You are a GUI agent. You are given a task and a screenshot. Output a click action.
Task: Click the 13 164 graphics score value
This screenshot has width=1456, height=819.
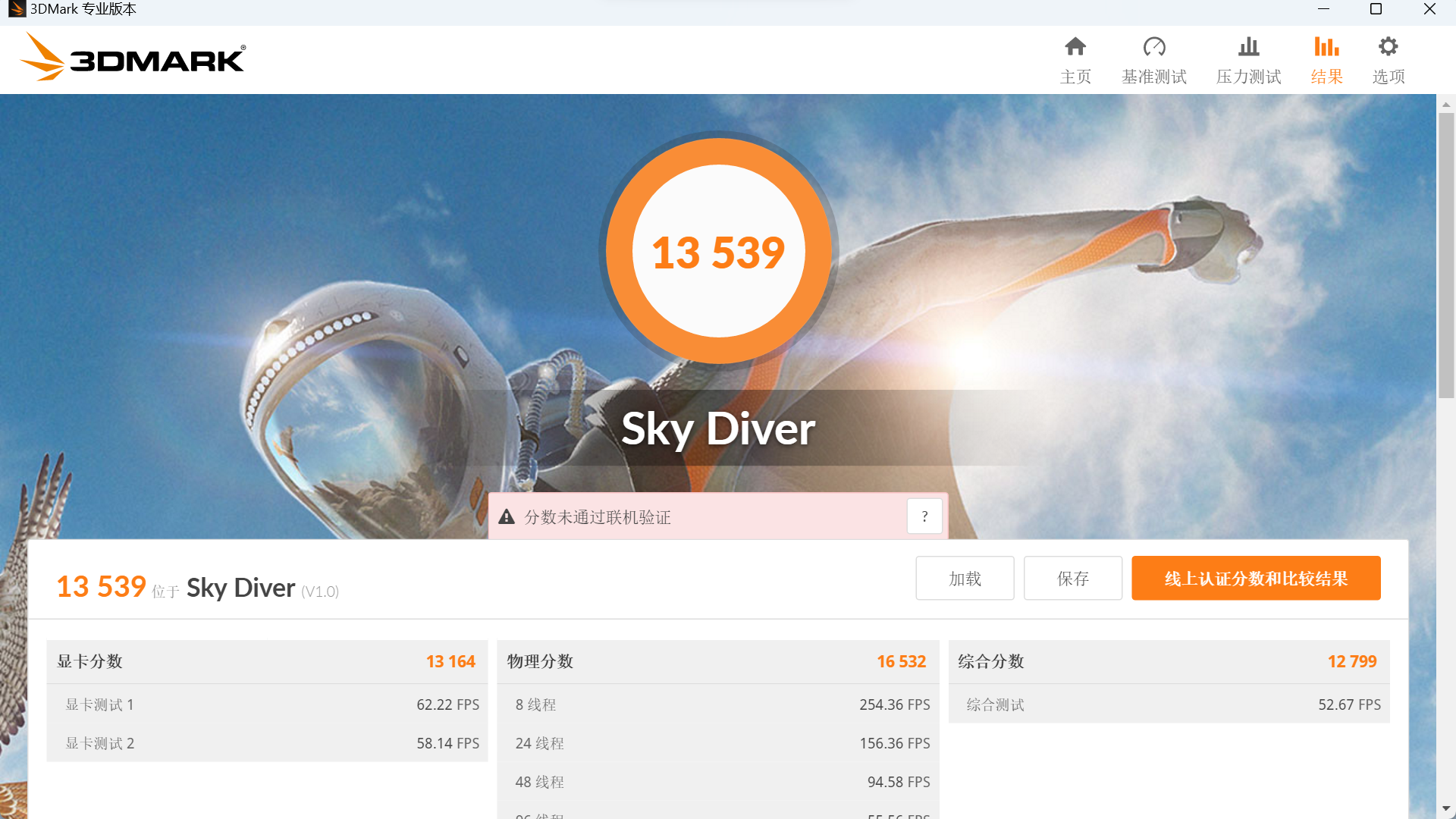tap(450, 661)
